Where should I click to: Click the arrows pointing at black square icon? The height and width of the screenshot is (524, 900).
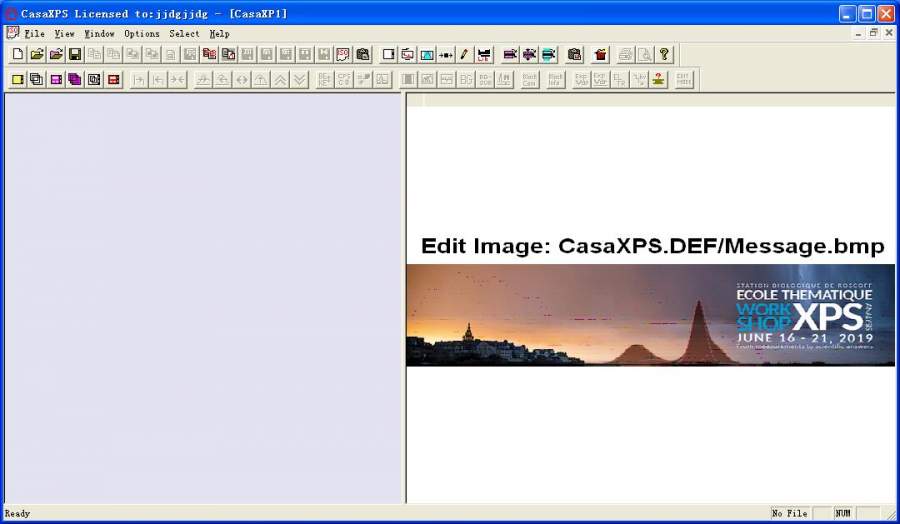(445, 55)
